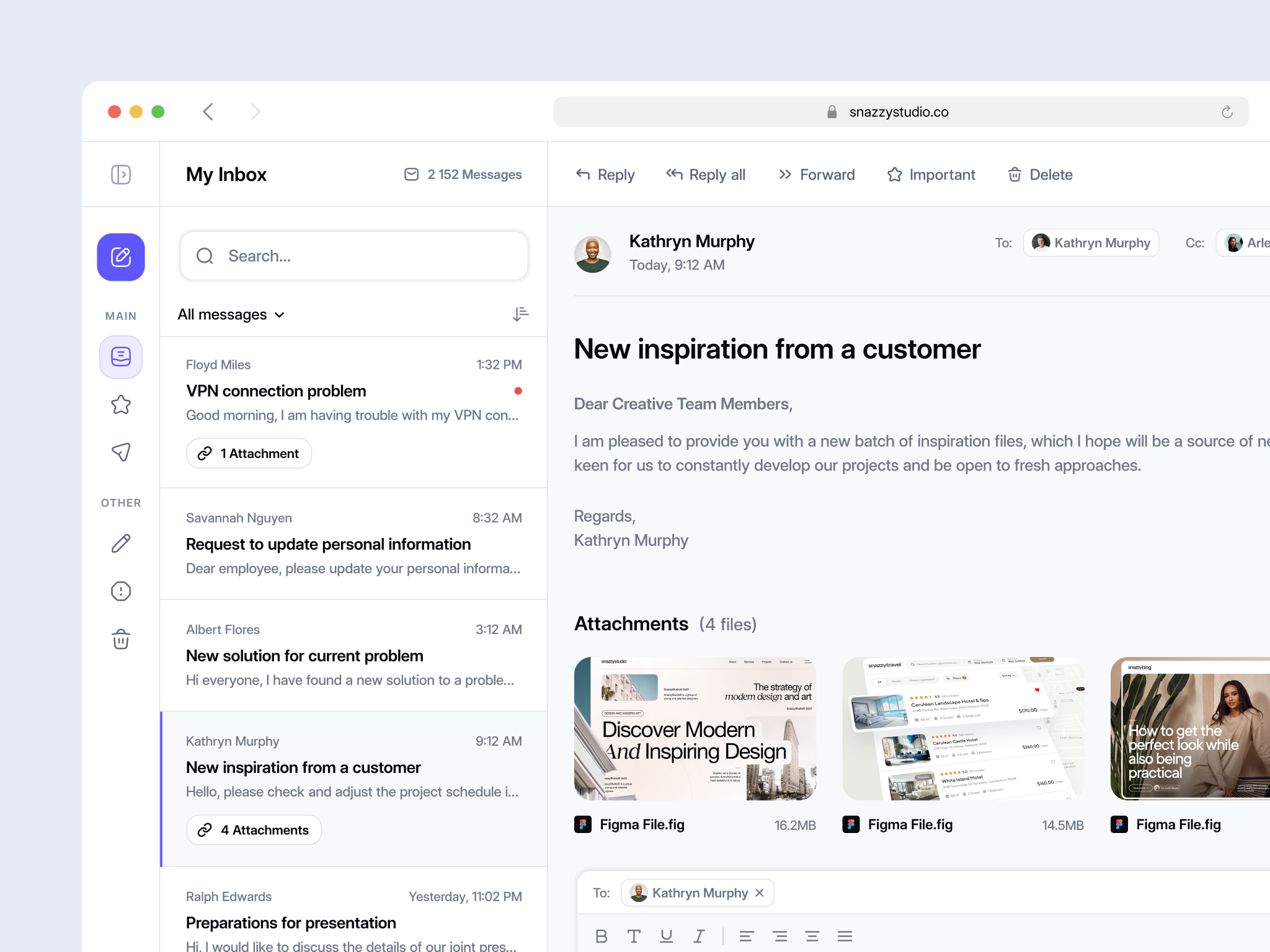Viewport: 1270px width, 952px height.
Task: Remove Kathryn Murphy from the To field
Action: coord(759,892)
